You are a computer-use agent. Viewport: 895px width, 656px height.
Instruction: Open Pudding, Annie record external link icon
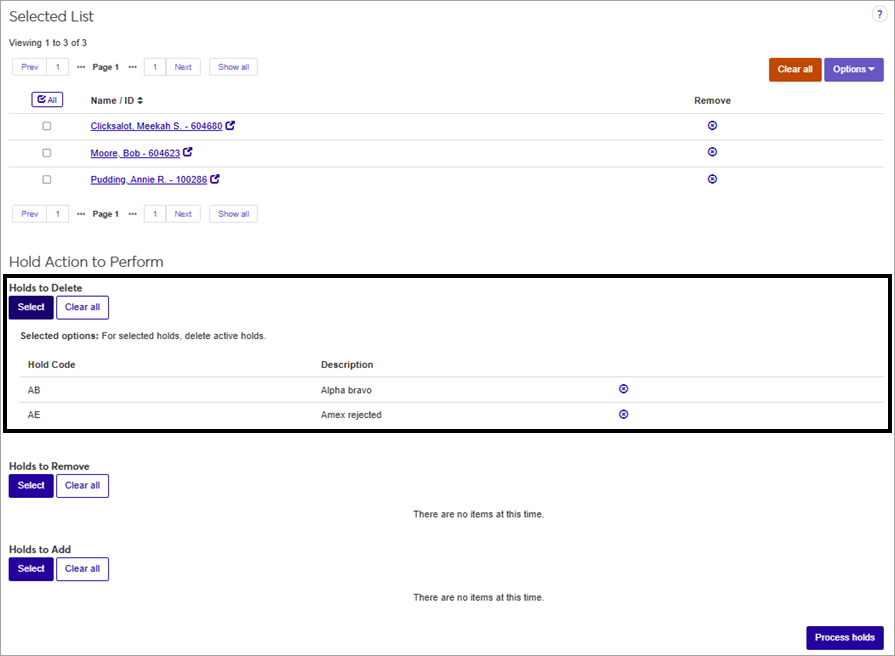(x=215, y=179)
